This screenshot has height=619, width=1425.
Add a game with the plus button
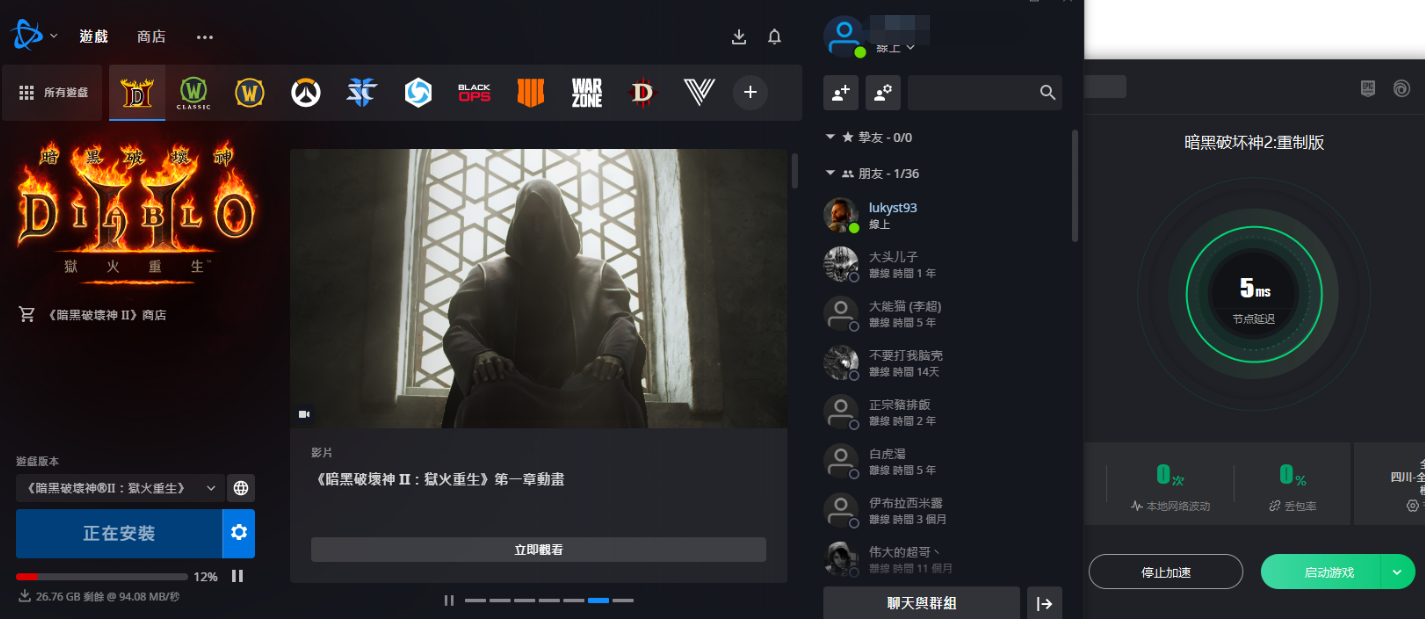pos(750,93)
